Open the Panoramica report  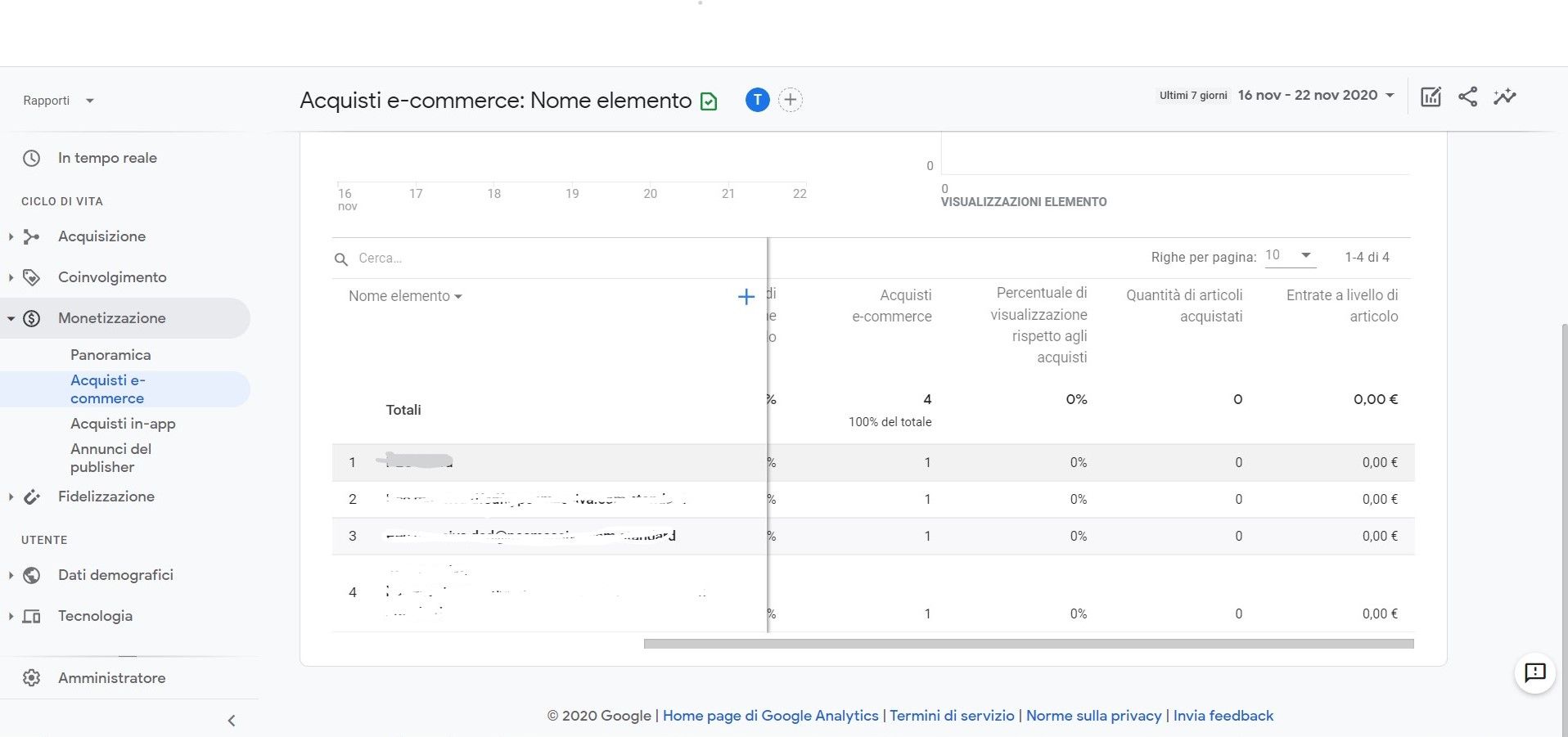pyautogui.click(x=110, y=355)
